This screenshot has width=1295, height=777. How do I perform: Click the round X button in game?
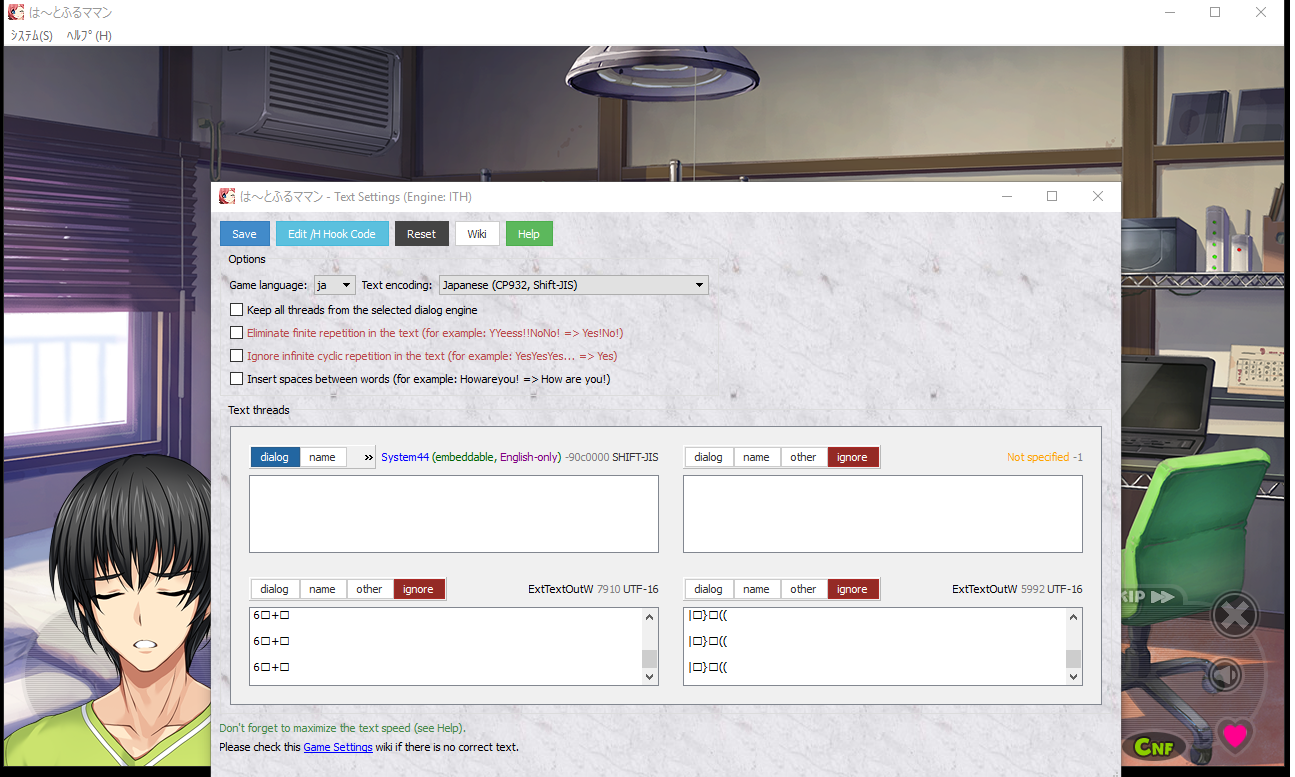[1234, 616]
